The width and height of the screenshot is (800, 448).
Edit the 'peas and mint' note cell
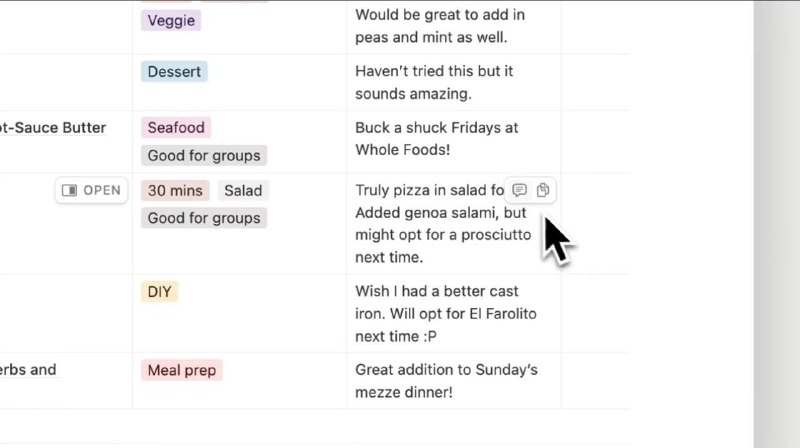click(x=454, y=27)
